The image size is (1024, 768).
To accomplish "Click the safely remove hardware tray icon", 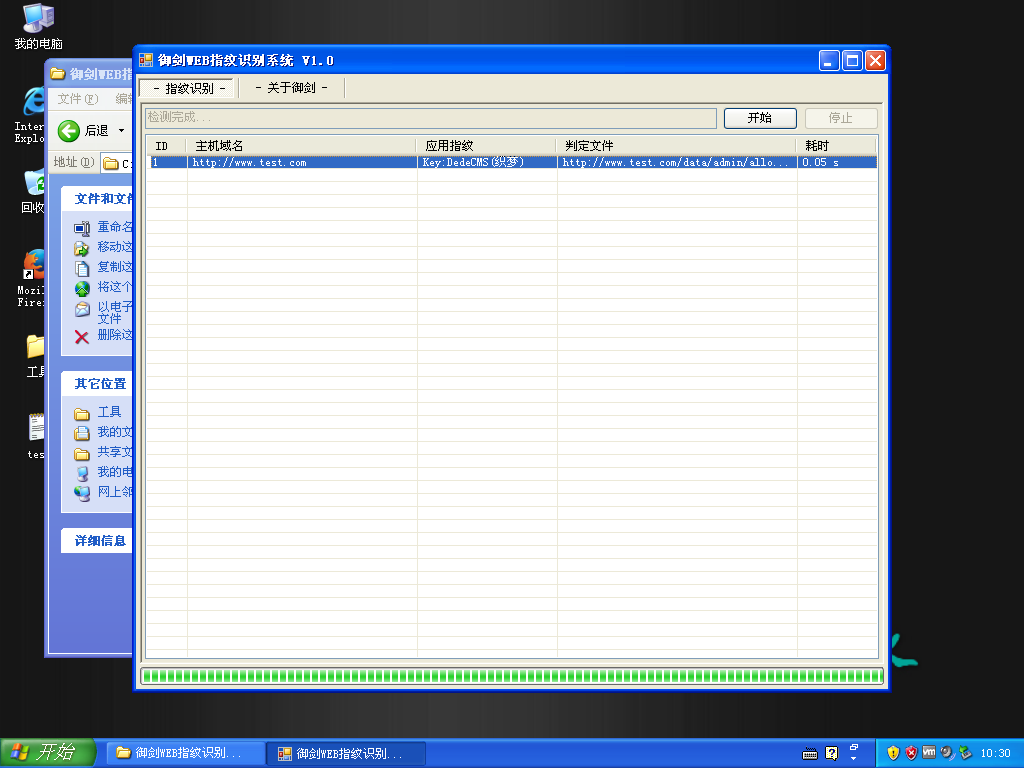I will point(965,753).
